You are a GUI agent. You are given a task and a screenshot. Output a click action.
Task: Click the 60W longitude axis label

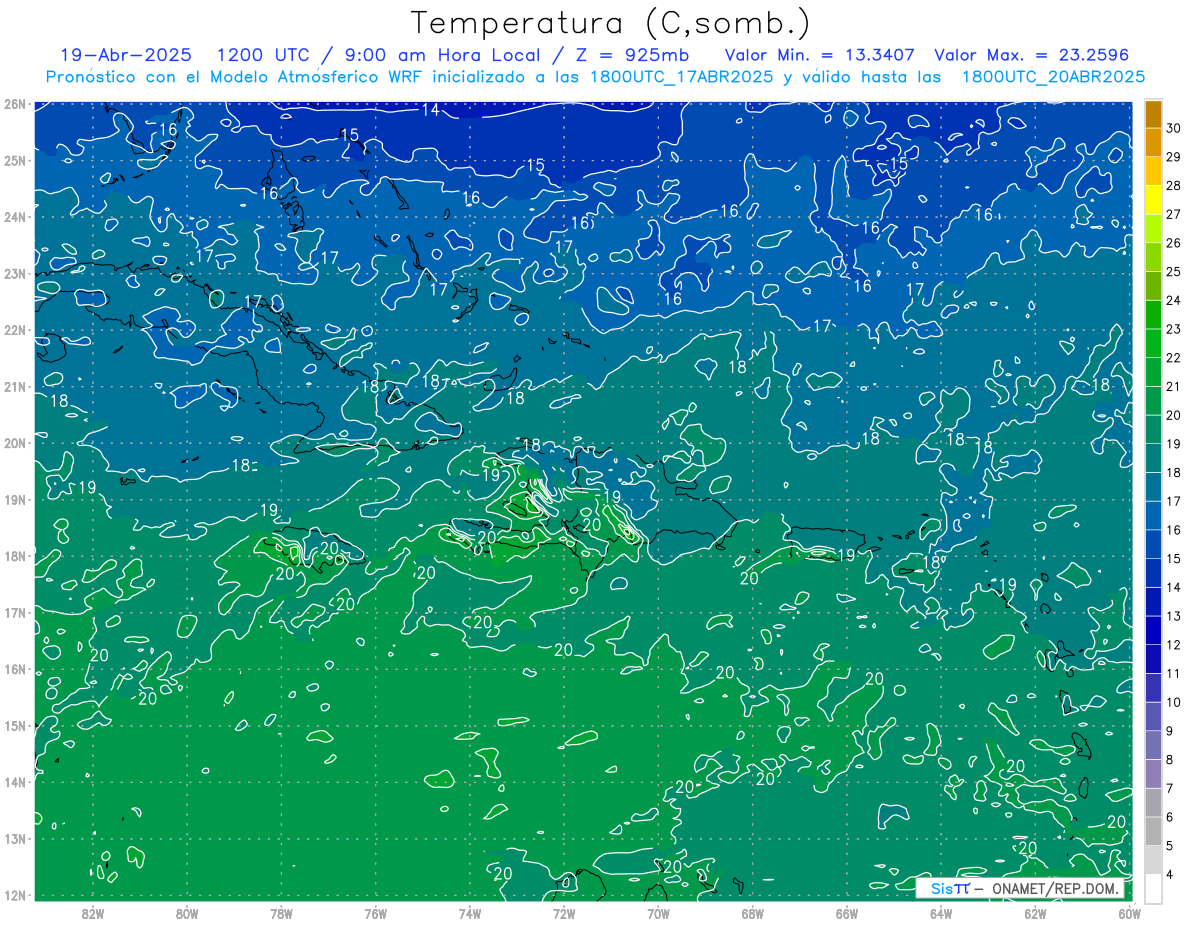pos(1129,913)
